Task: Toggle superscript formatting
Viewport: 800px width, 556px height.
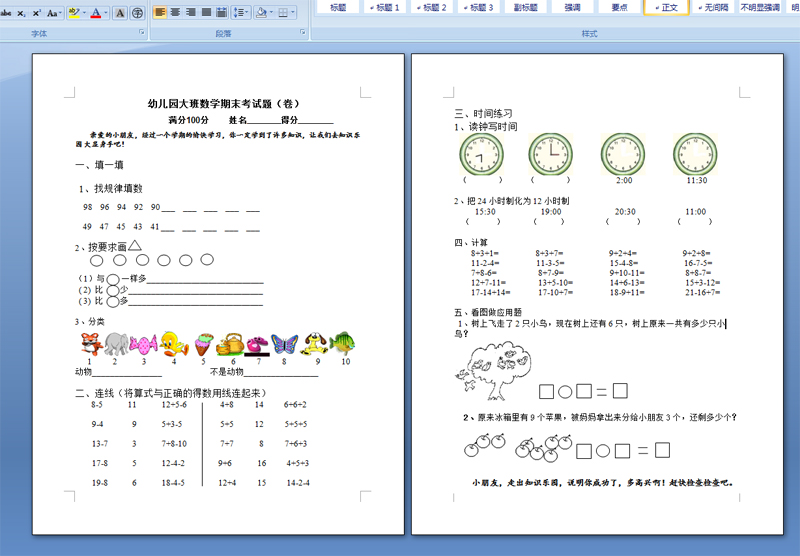Action: (36, 13)
